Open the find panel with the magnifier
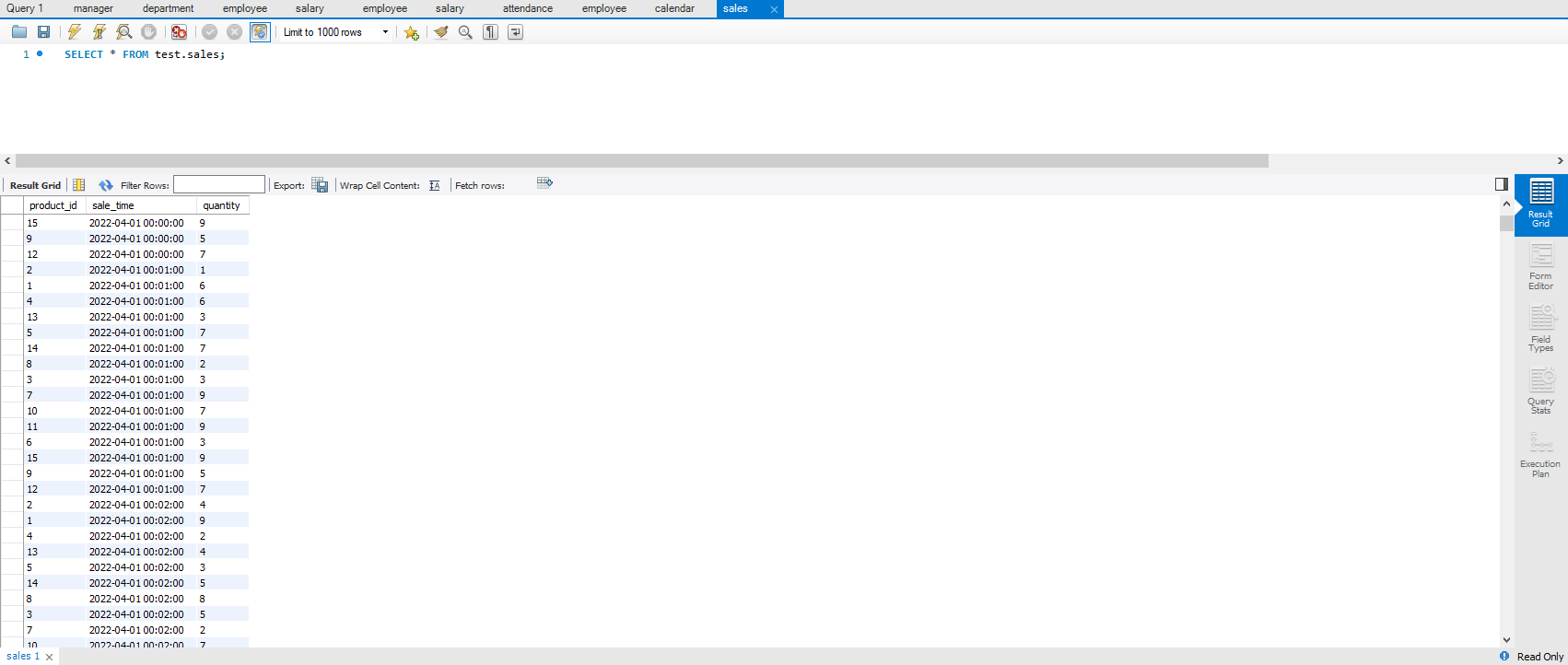Screen dimensions: 1568x665 click(466, 32)
